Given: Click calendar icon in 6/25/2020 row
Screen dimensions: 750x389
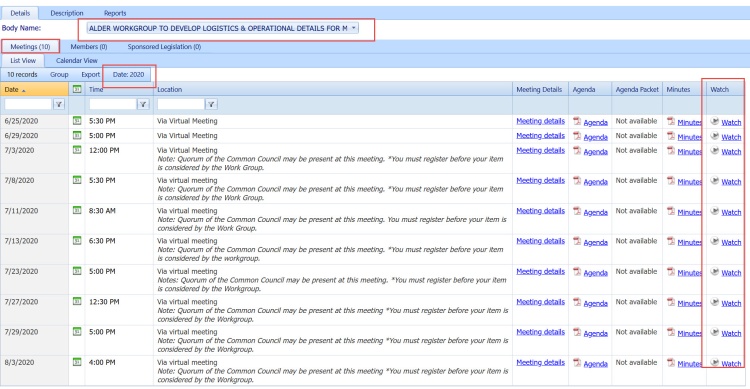Looking at the screenshot, I should click(77, 121).
